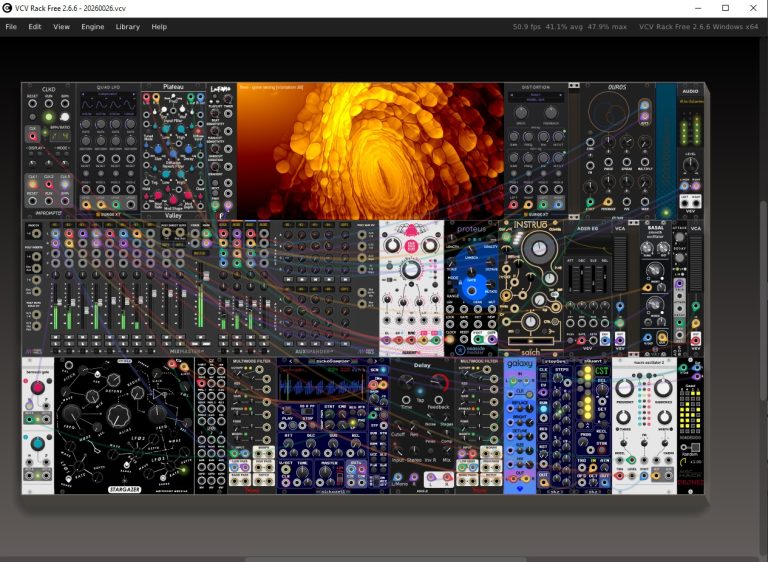Click the large center knob on Stargazer
Viewport: 768px width, 562px height.
[x=118, y=416]
